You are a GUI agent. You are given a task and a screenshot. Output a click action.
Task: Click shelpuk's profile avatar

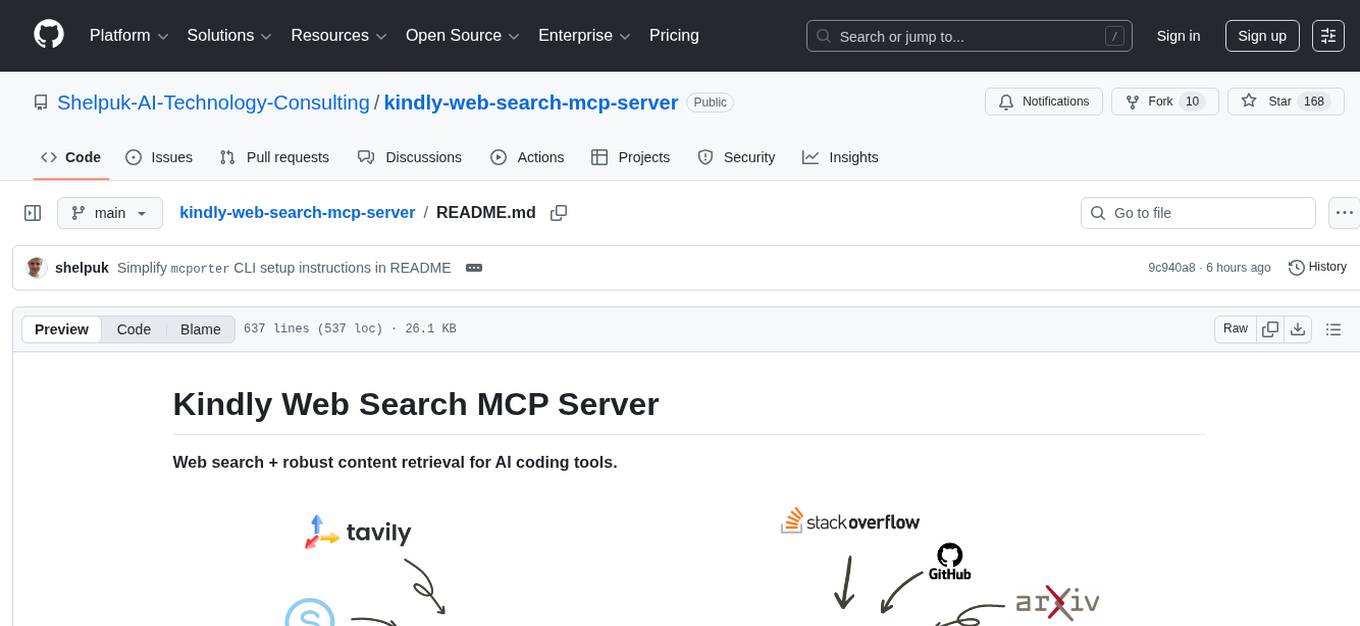pyautogui.click(x=36, y=268)
